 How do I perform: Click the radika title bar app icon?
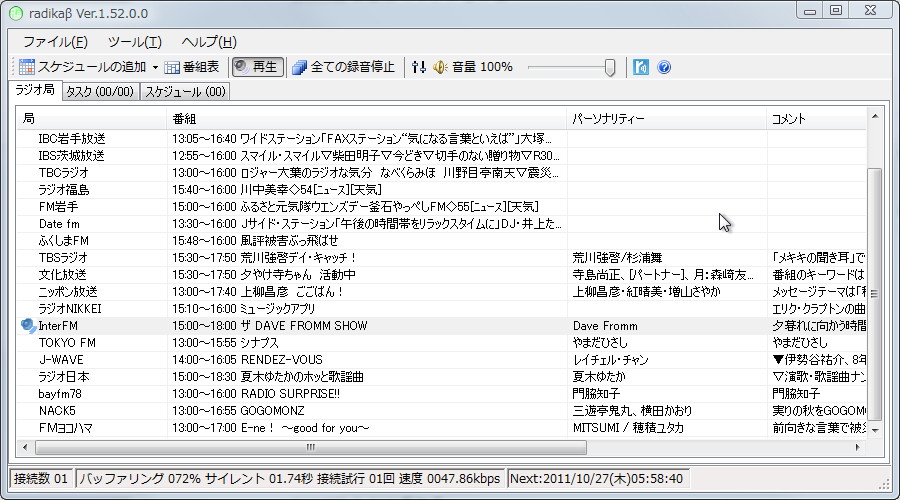(16, 13)
